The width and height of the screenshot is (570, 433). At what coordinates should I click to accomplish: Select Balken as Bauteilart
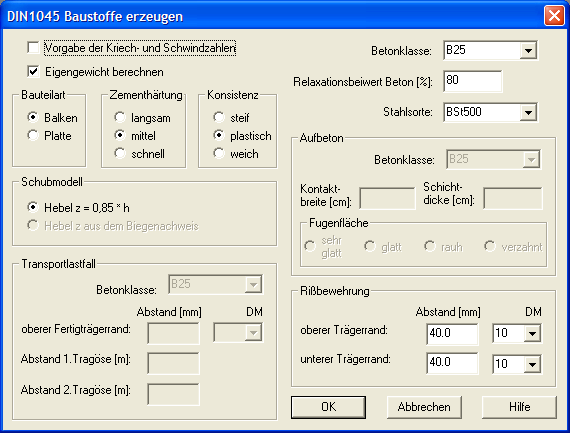33,117
